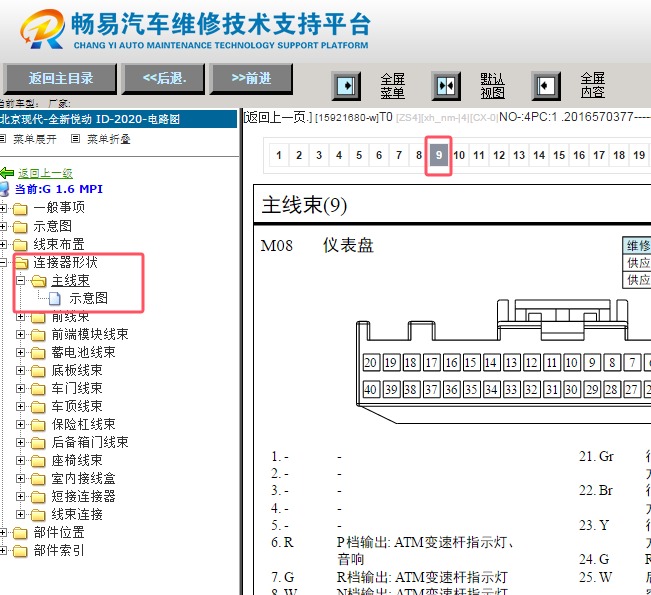Viewport: 651px width, 595px height.
Task: Expand the 后备箱门线束 node
Action: pyautogui.click(x=20, y=442)
